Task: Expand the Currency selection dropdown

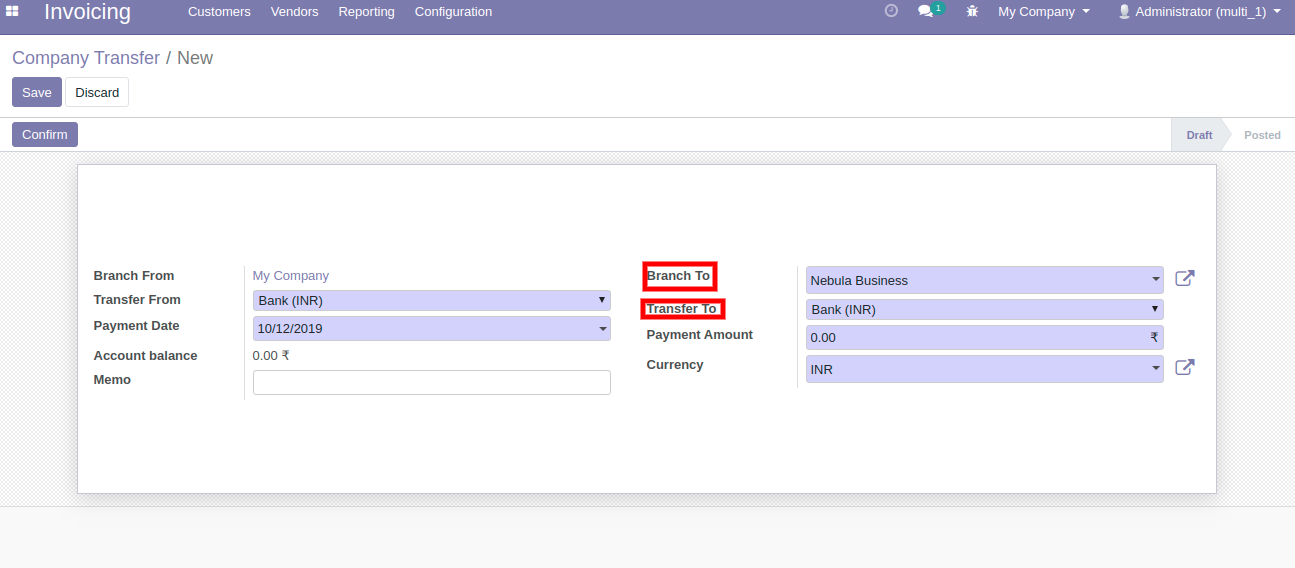Action: click(1156, 369)
